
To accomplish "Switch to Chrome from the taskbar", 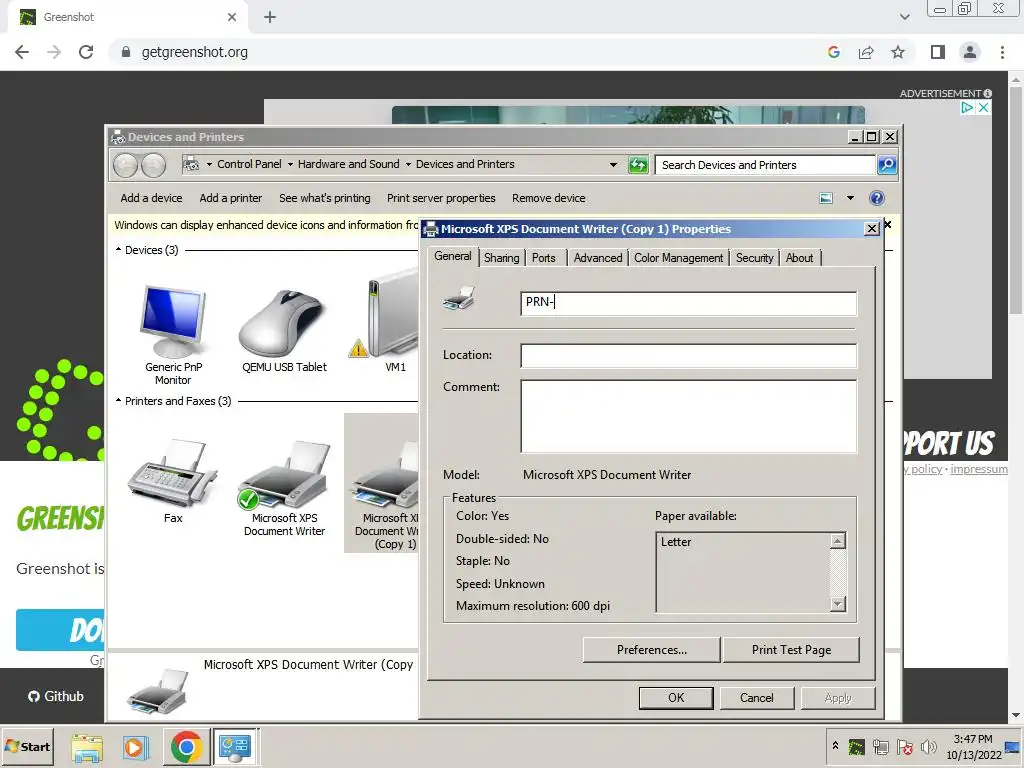I will [x=186, y=747].
